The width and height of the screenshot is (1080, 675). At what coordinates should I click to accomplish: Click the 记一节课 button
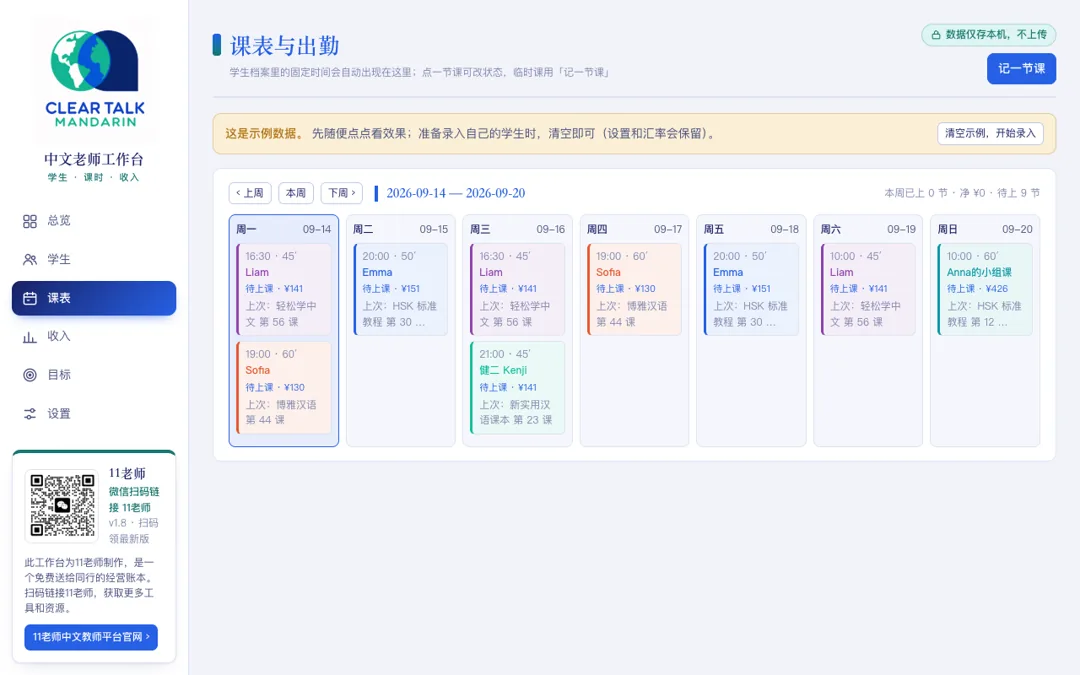tap(1021, 68)
